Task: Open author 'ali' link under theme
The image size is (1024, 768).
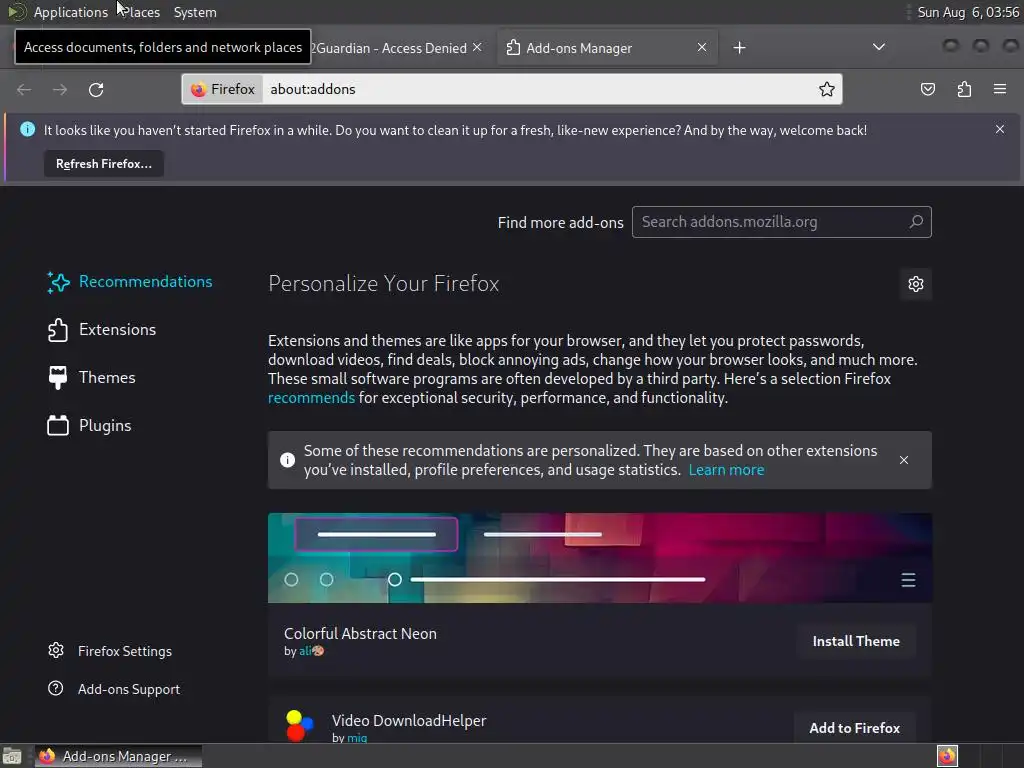Action: point(312,651)
